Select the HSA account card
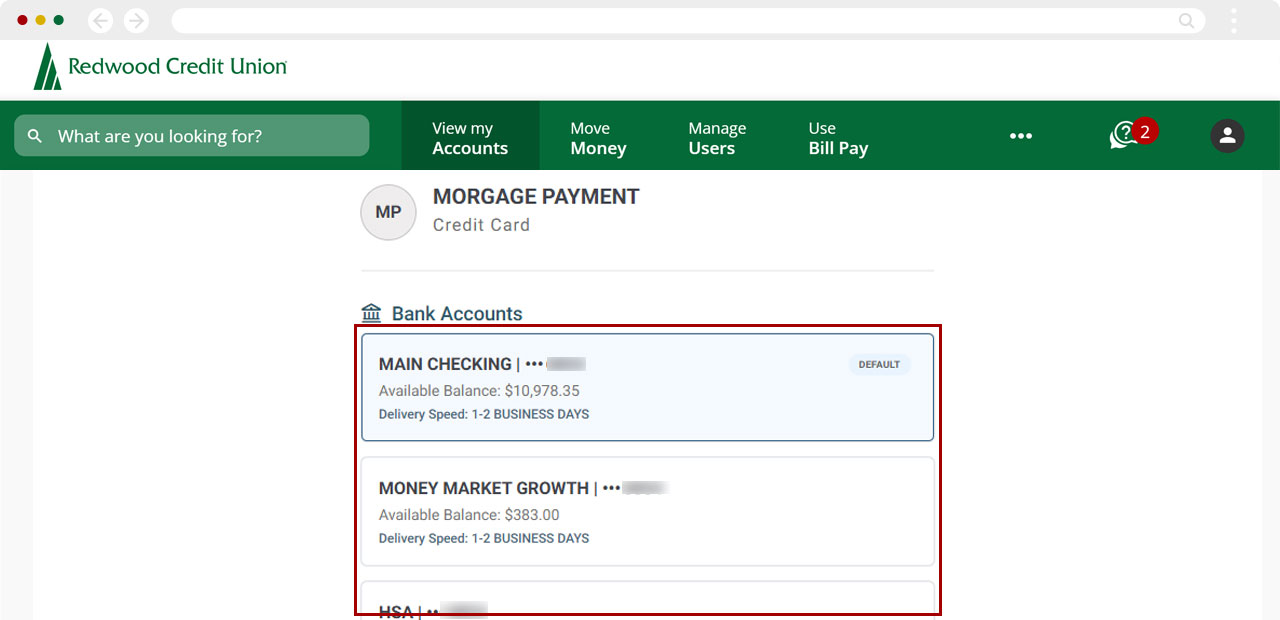This screenshot has width=1280, height=620. 647,605
